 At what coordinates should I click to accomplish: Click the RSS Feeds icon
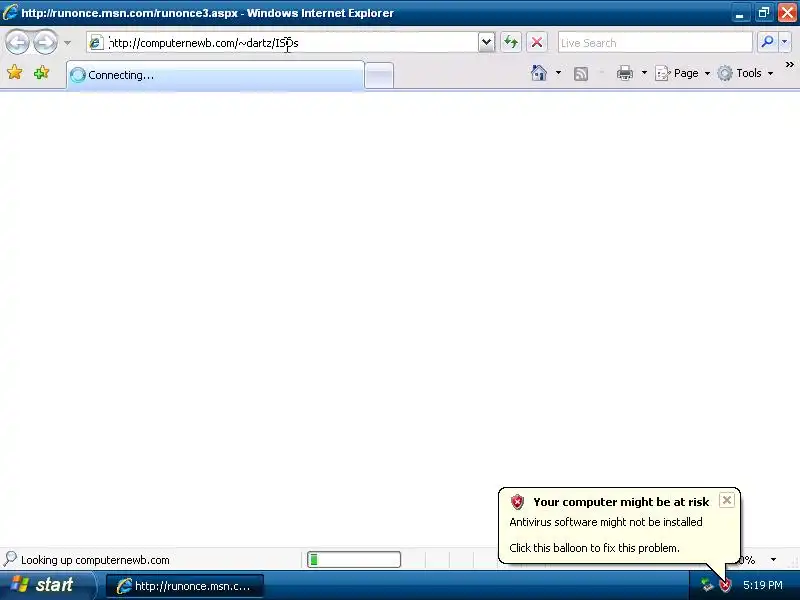[x=581, y=73]
